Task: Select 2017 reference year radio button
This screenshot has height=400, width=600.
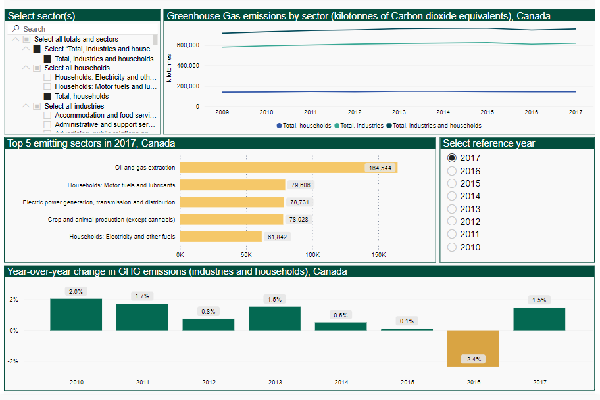Action: point(452,158)
